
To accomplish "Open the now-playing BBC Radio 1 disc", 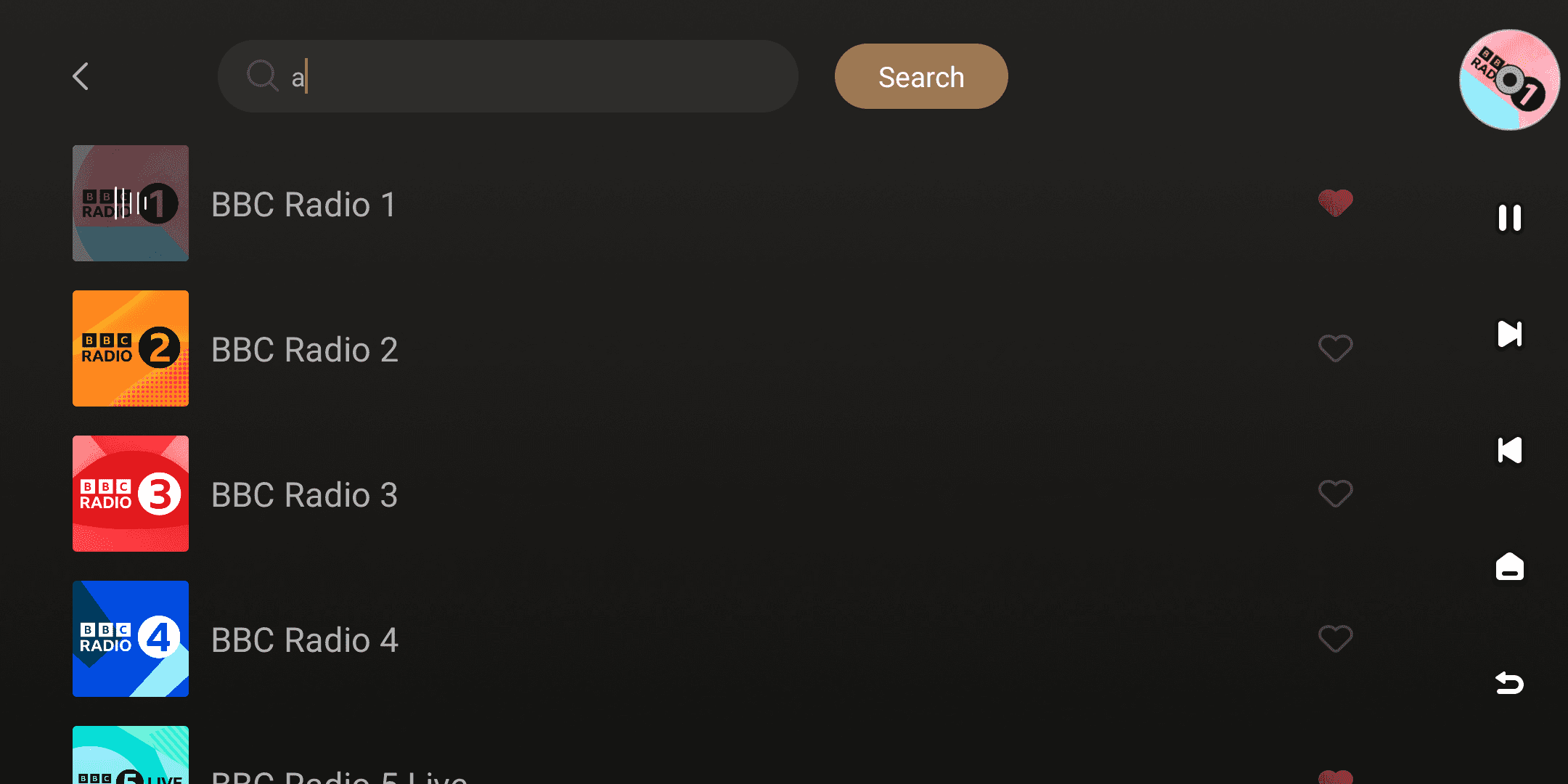I will (1509, 80).
